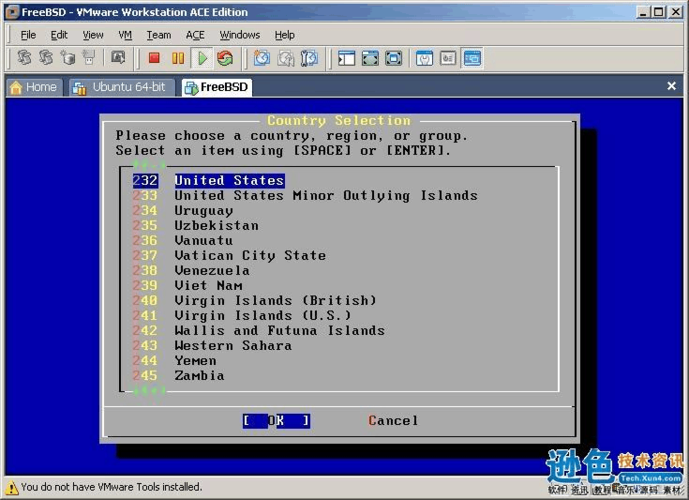
Task: Open the File menu
Action: tap(29, 35)
